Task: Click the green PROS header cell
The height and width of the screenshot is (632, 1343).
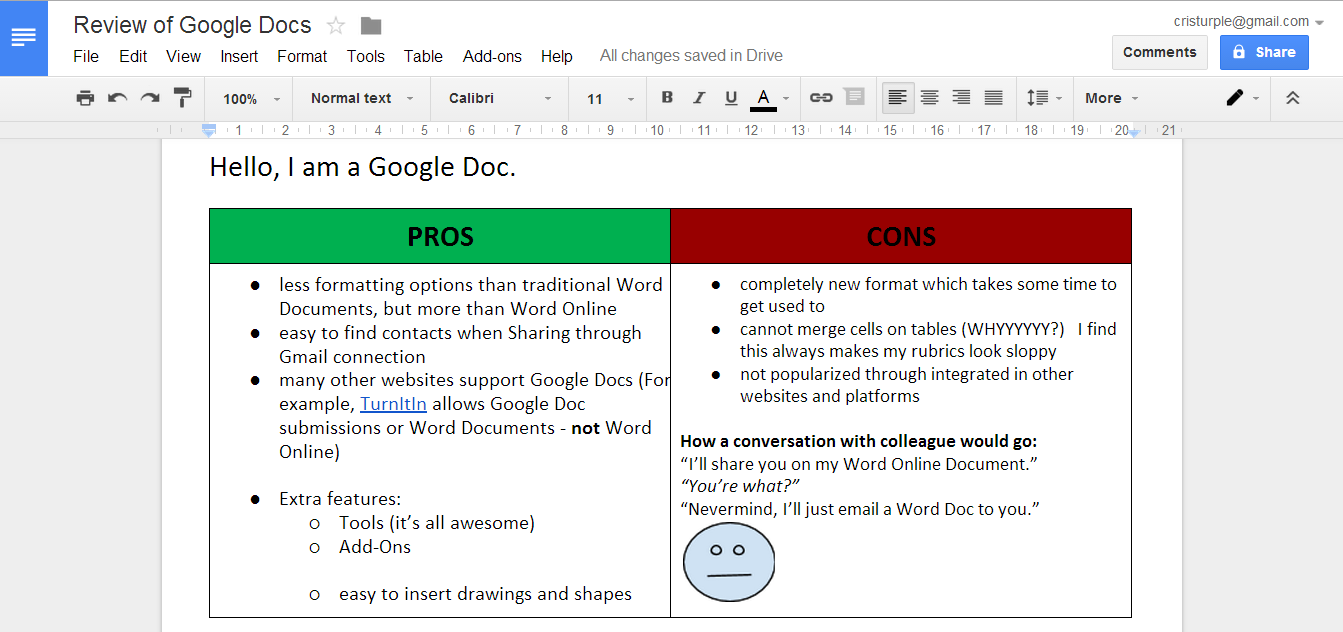Action: (x=440, y=237)
